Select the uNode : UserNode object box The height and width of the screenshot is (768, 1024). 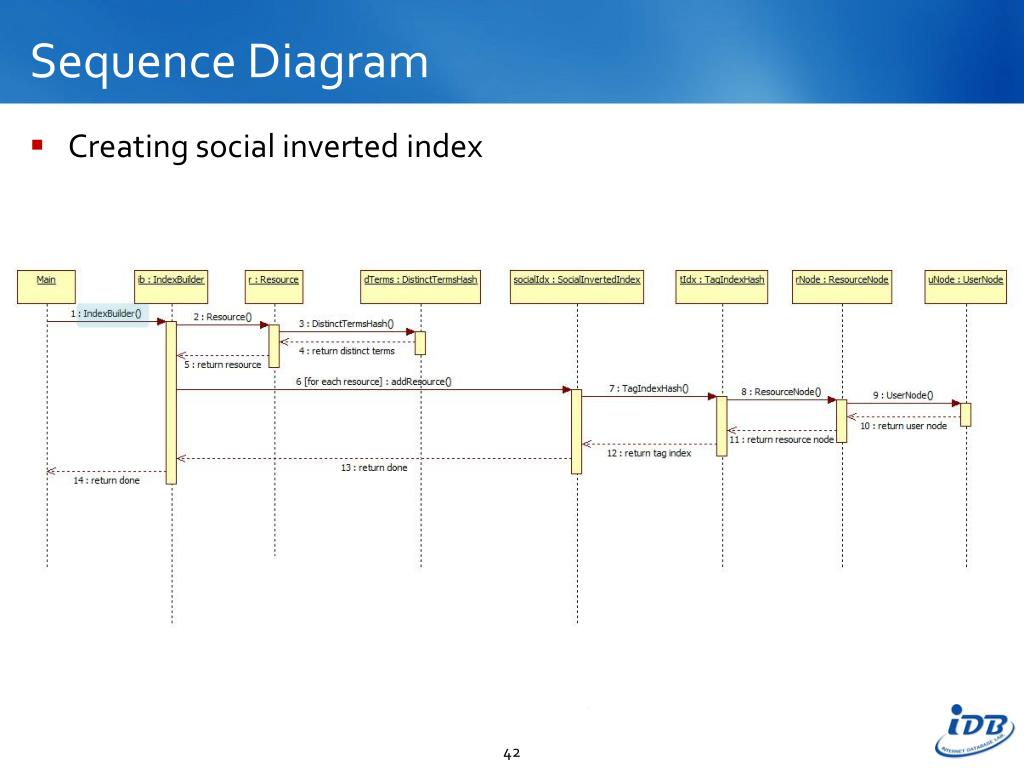coord(966,287)
